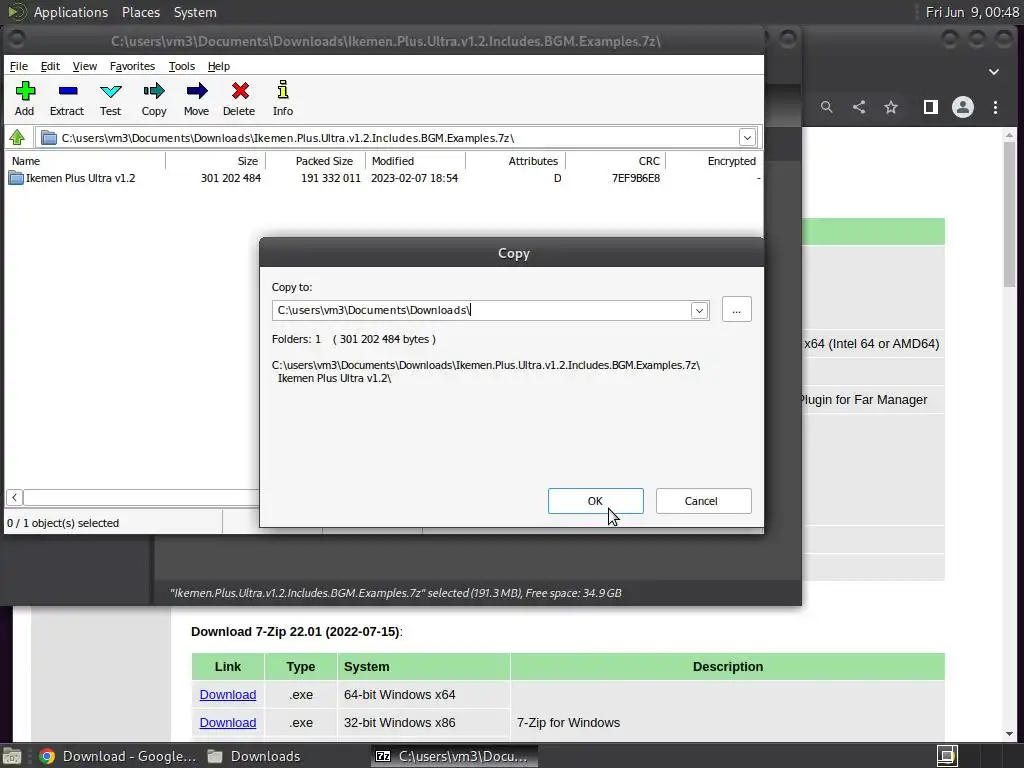Open the System menu
The height and width of the screenshot is (768, 1024).
(195, 12)
